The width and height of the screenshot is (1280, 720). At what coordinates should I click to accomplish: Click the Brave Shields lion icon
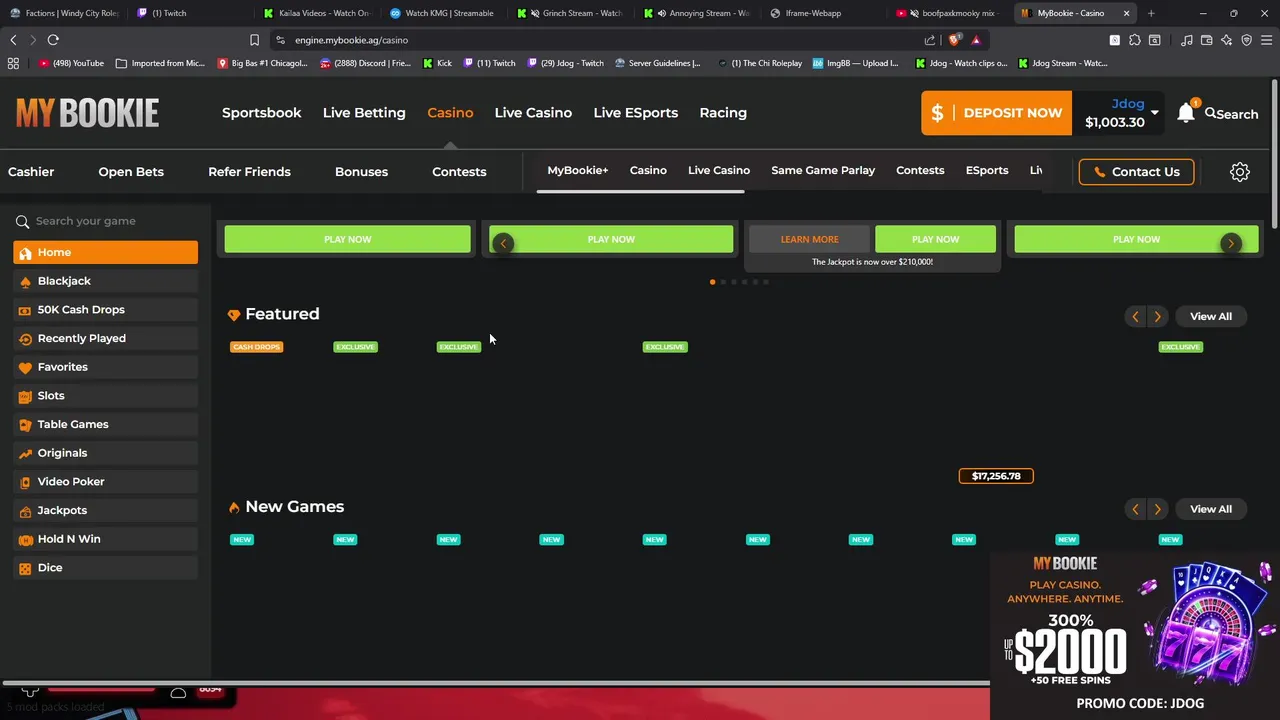coord(954,40)
